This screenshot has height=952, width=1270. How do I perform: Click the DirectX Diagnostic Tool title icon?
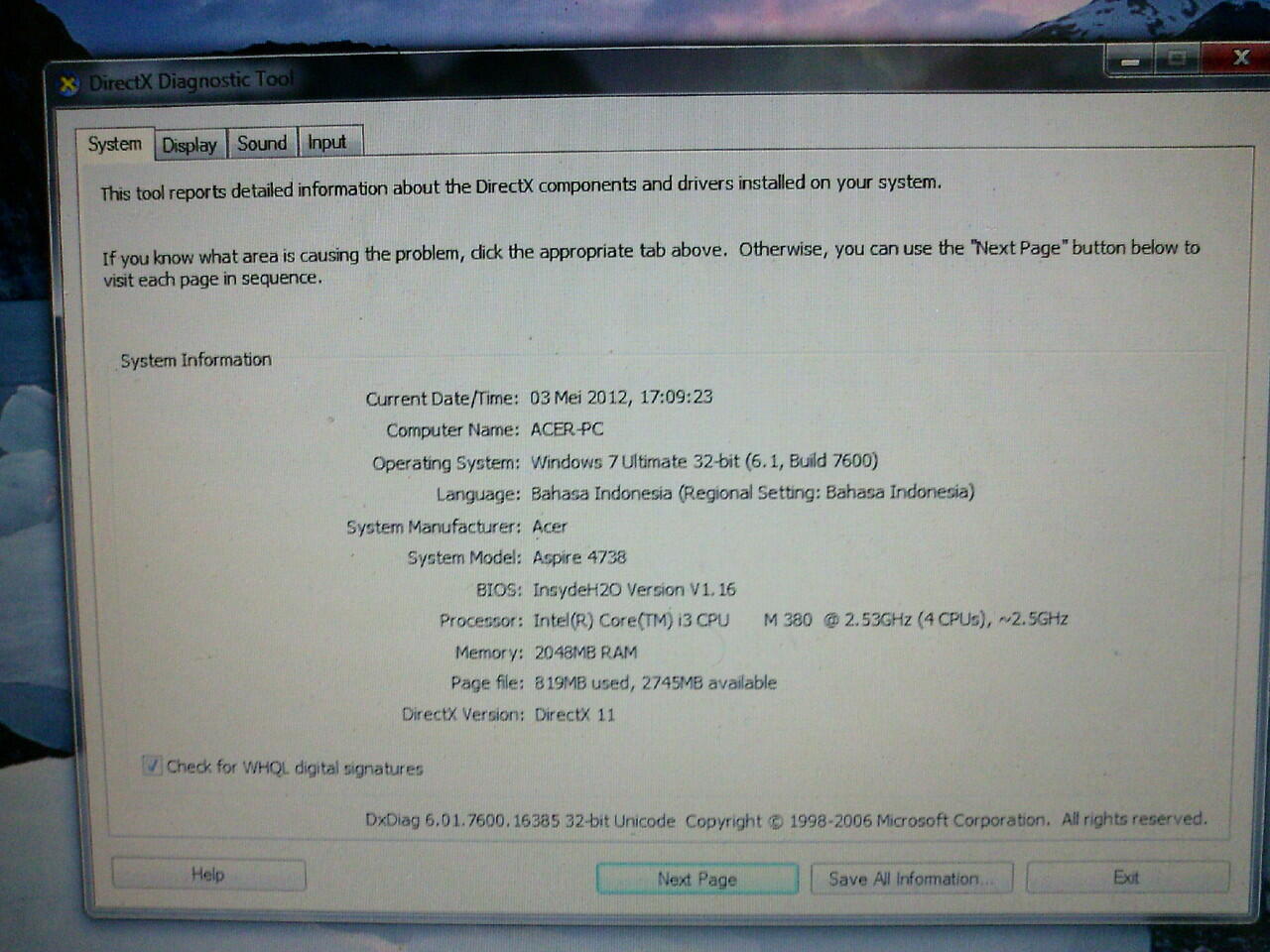(68, 84)
